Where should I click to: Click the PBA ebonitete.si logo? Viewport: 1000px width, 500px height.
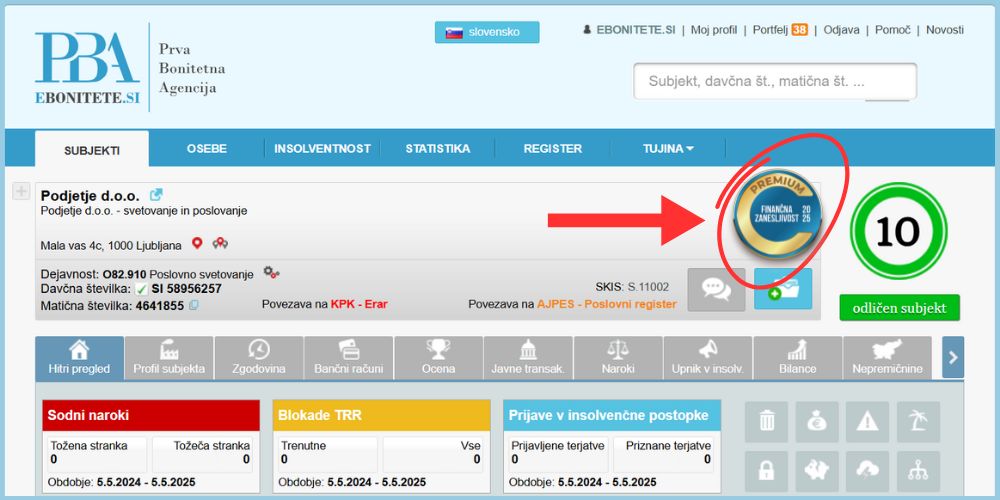coord(87,68)
